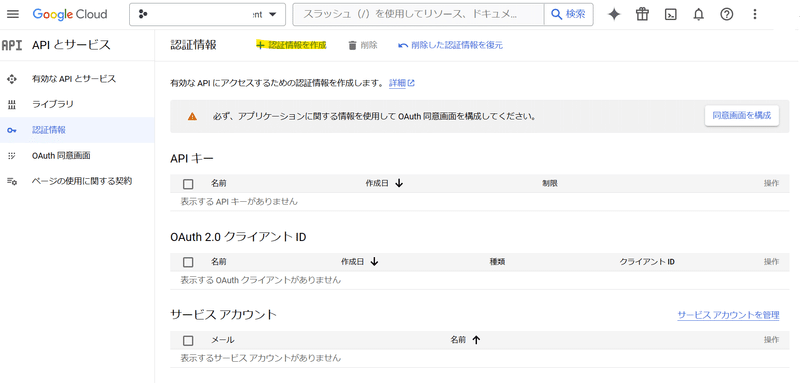Click the Google Cloud logo
This screenshot has height=383, width=800.
[70, 14]
